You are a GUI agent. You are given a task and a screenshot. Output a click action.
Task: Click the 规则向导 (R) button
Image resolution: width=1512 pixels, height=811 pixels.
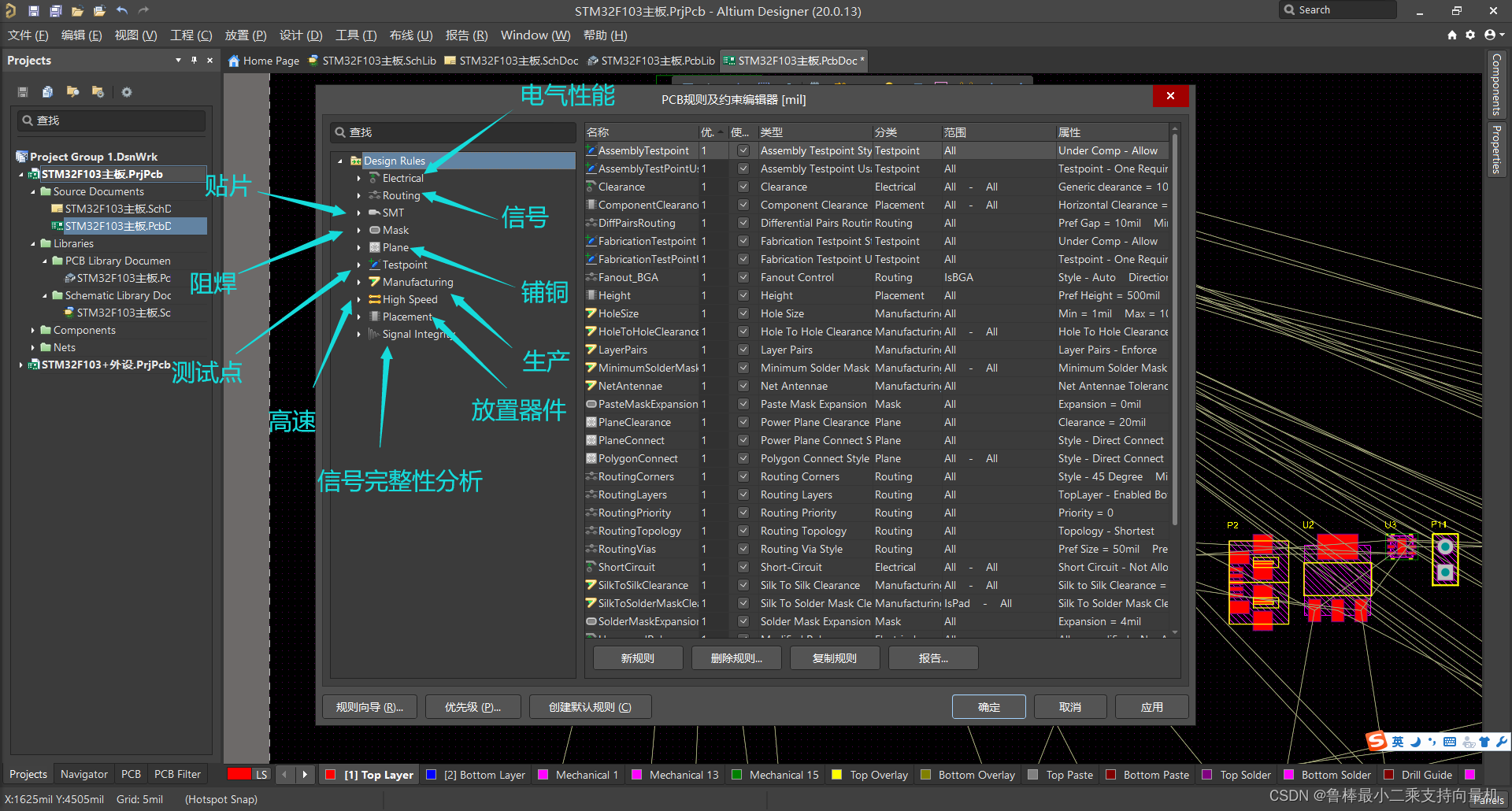(369, 707)
